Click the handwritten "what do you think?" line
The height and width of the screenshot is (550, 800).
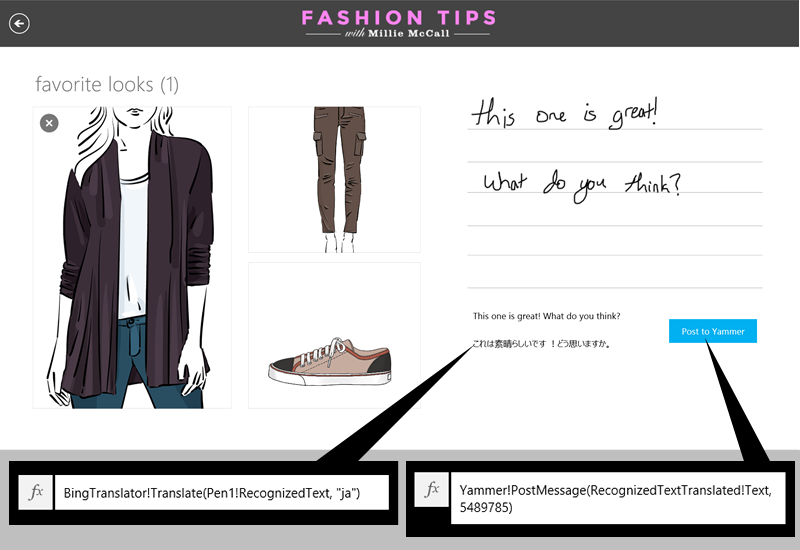click(x=582, y=186)
